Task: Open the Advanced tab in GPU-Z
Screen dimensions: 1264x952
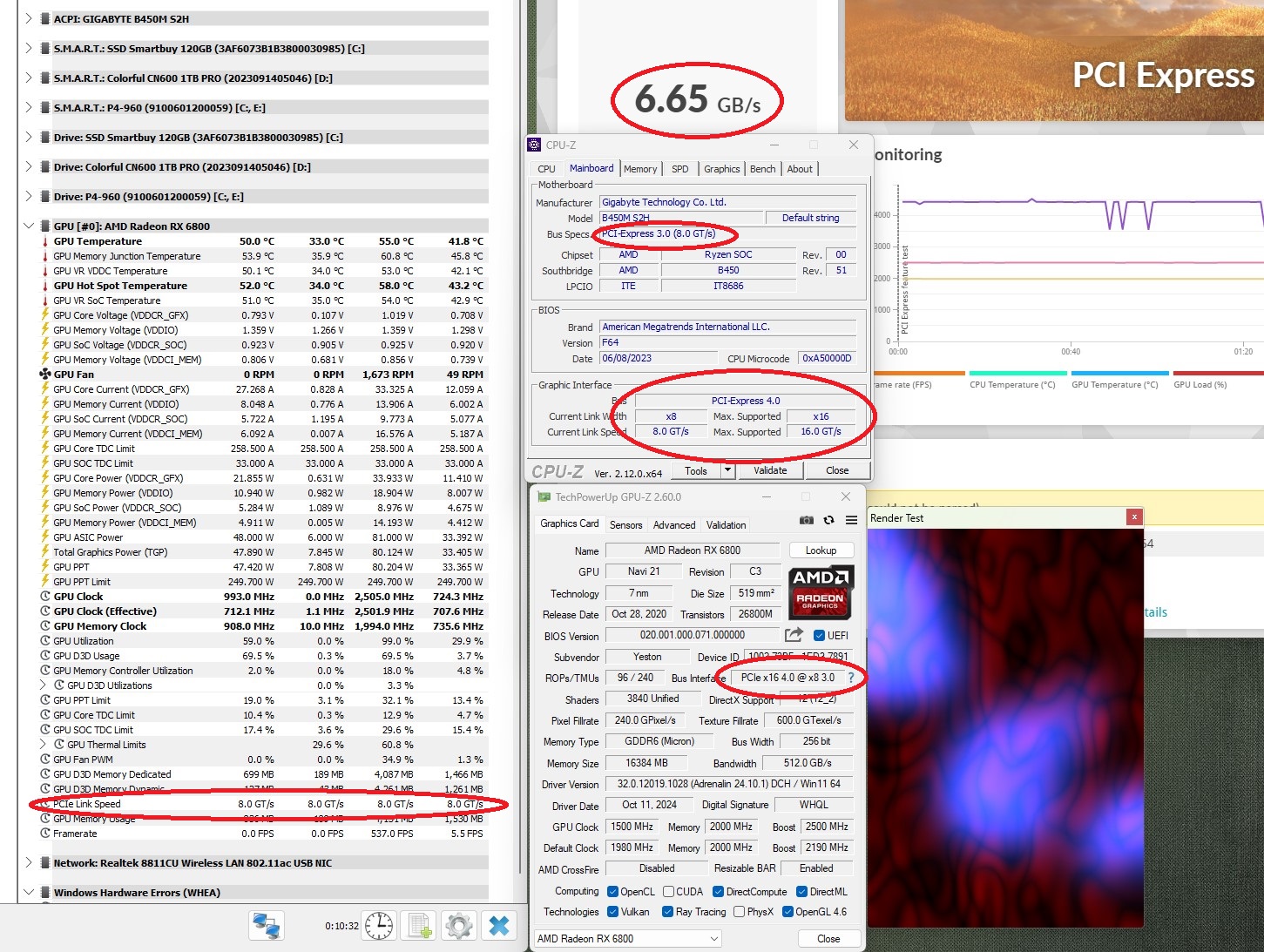Action: coord(674,525)
